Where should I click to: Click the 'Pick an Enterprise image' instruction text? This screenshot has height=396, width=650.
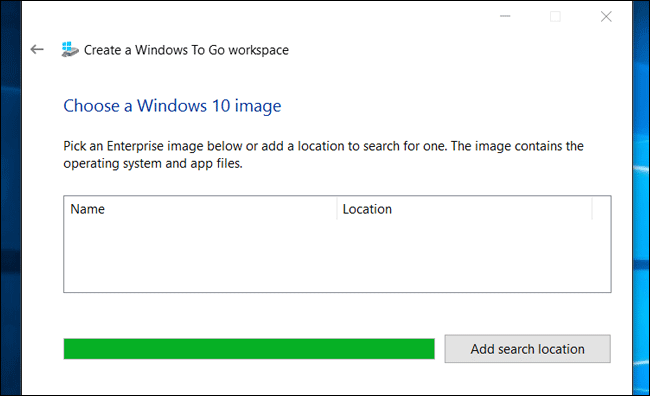pyautogui.click(x=323, y=155)
